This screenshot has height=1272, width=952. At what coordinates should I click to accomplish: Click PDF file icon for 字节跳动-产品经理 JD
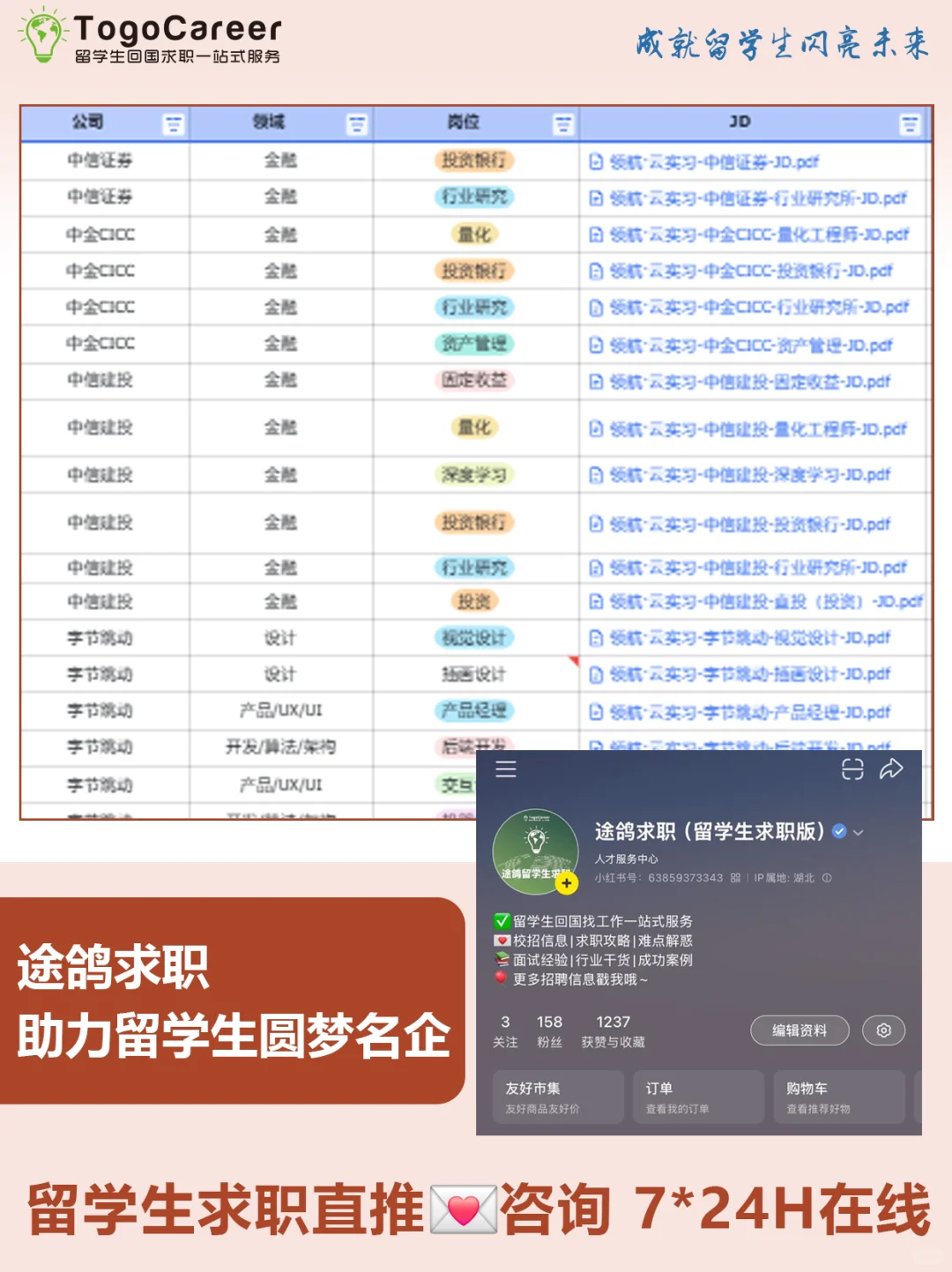pyautogui.click(x=596, y=711)
